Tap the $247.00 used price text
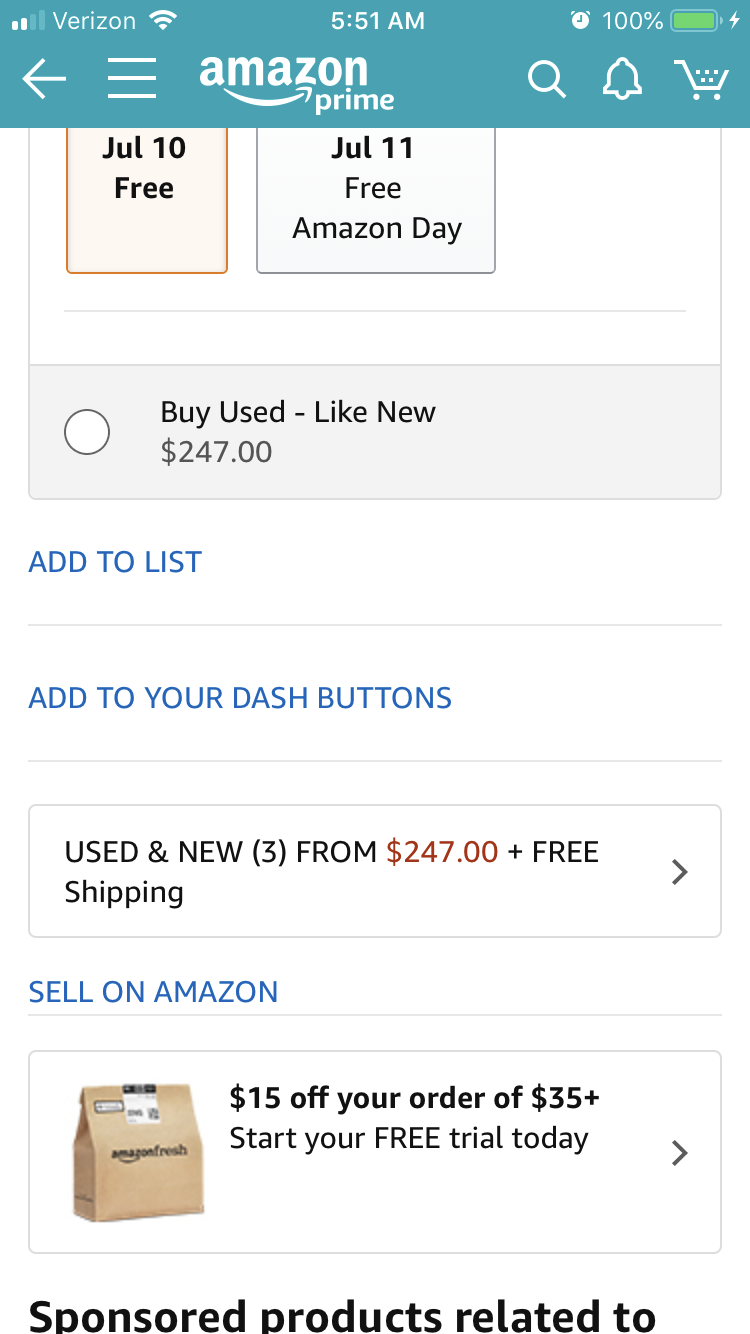Screen dimensions: 750x1334 (x=216, y=452)
